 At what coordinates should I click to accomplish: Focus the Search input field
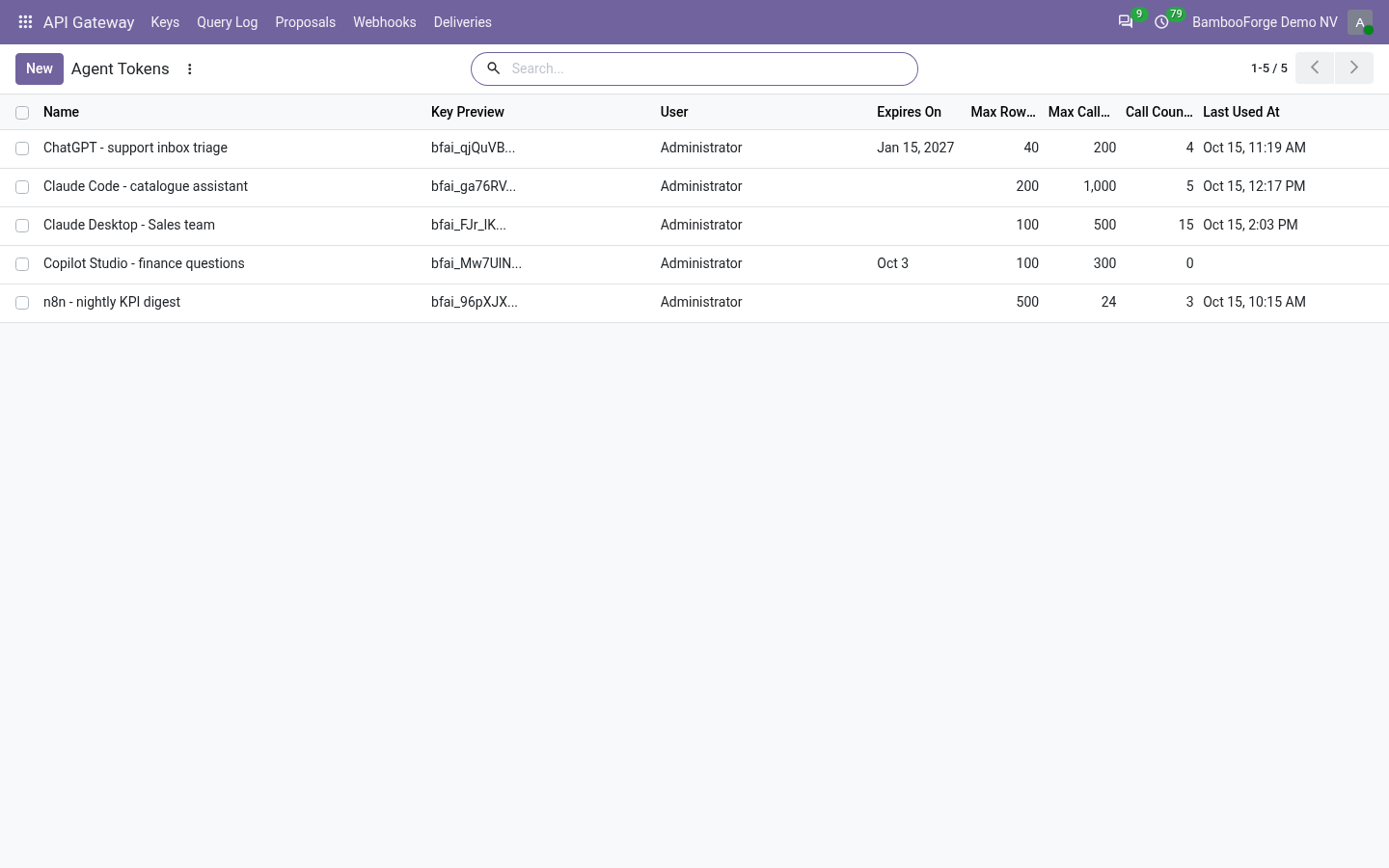point(709,68)
